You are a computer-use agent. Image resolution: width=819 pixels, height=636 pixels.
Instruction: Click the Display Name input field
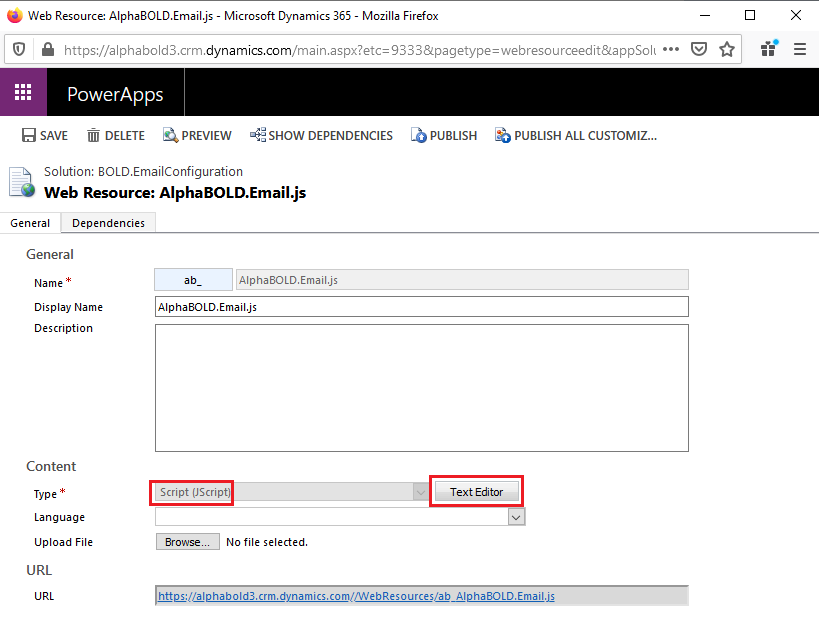coord(422,307)
